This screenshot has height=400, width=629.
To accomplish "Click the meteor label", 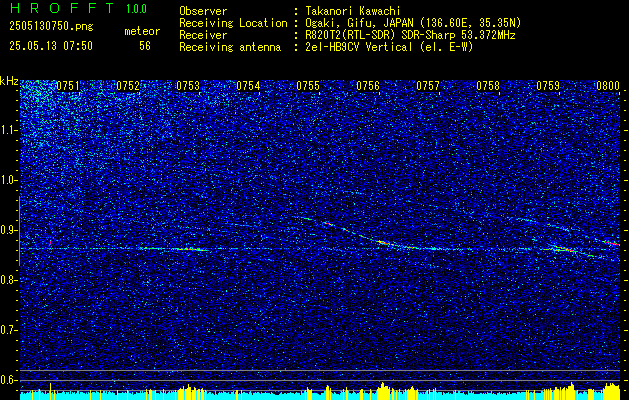I will coord(142,31).
